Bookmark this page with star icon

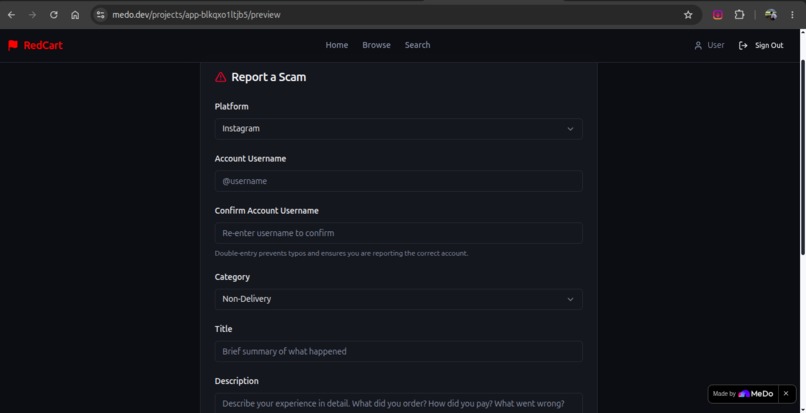[688, 15]
